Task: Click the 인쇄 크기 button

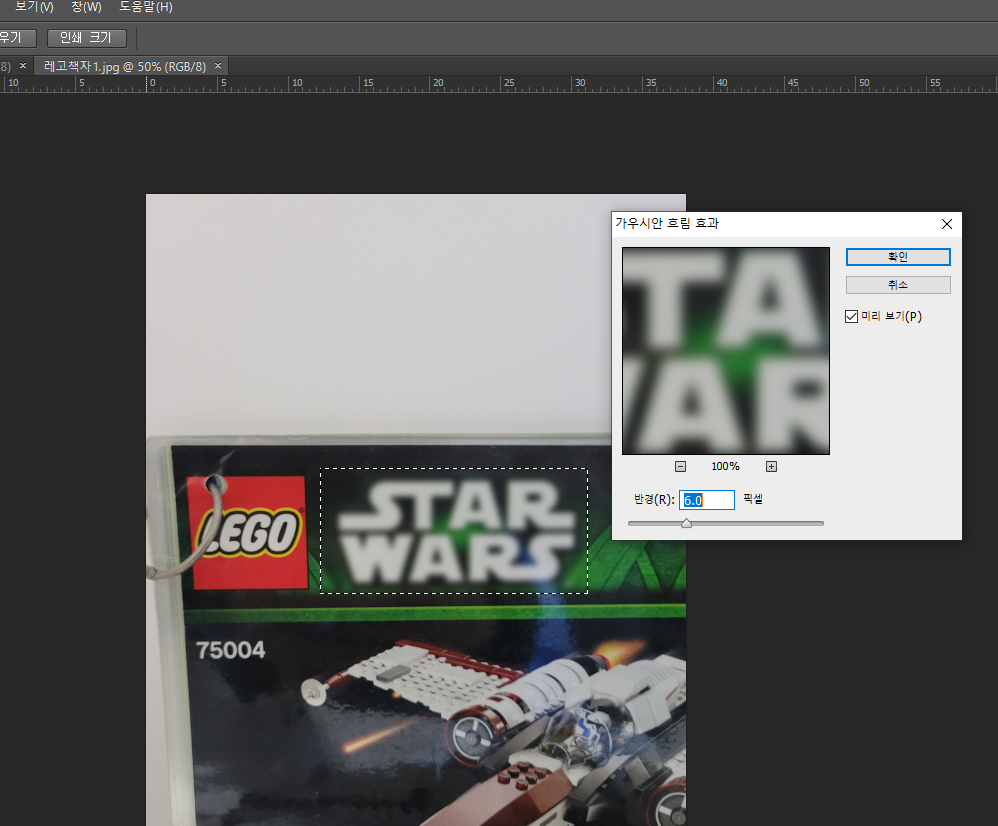Action: pyautogui.click(x=87, y=38)
